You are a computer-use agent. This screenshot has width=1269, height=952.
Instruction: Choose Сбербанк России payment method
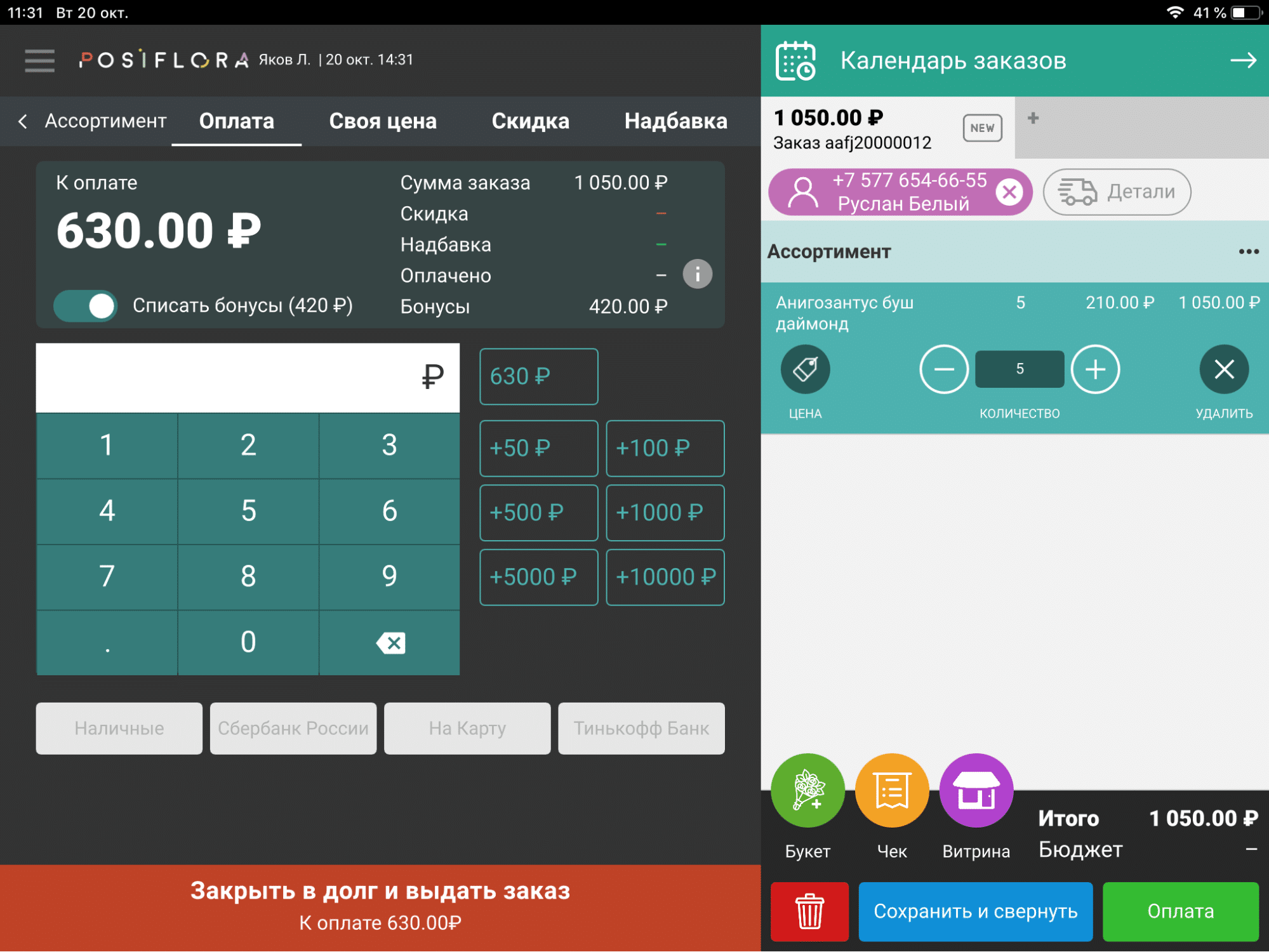pyautogui.click(x=293, y=729)
